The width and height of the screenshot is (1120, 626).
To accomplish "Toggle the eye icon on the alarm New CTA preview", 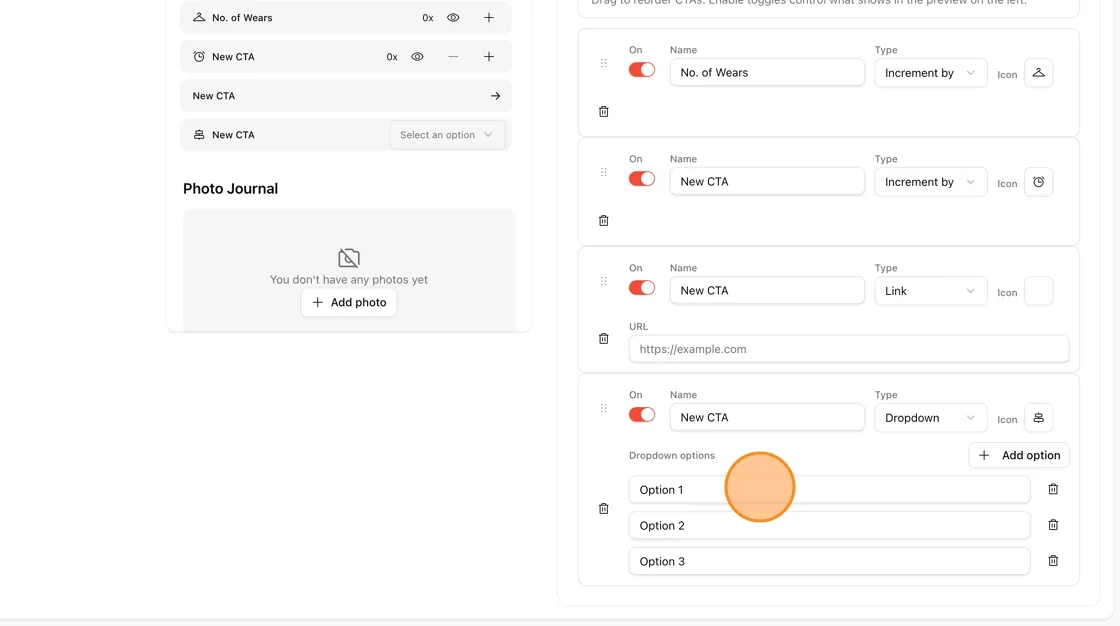I will pos(417,56).
